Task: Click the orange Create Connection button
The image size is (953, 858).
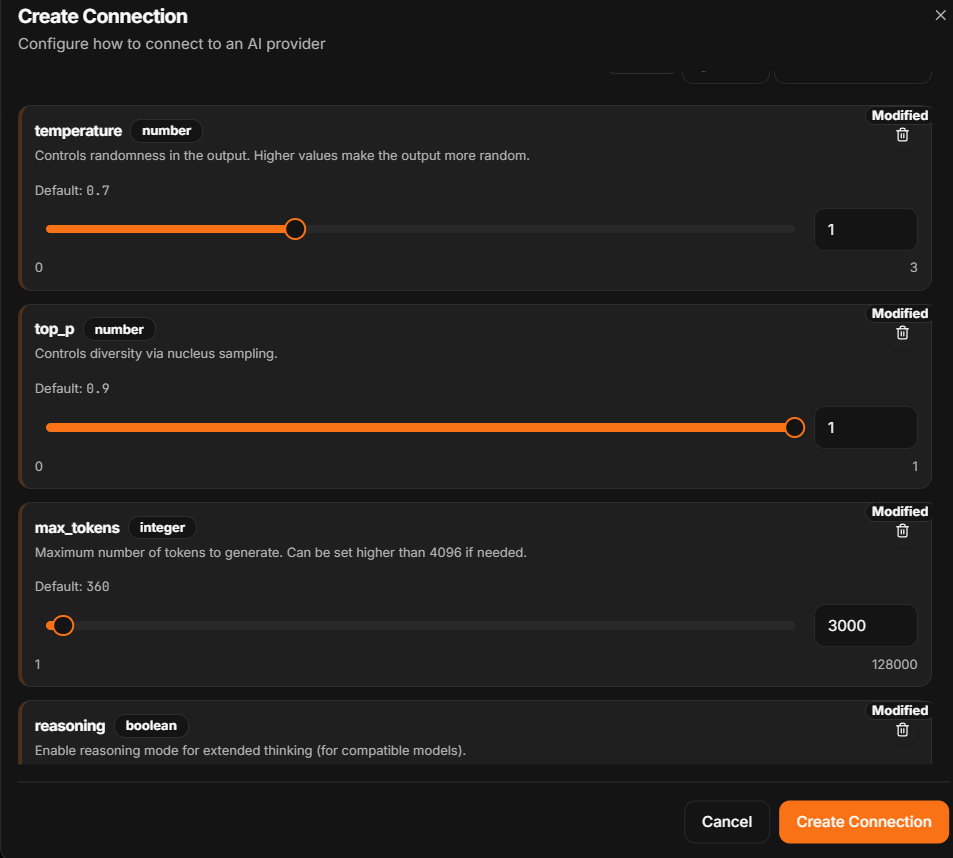Action: 864,822
